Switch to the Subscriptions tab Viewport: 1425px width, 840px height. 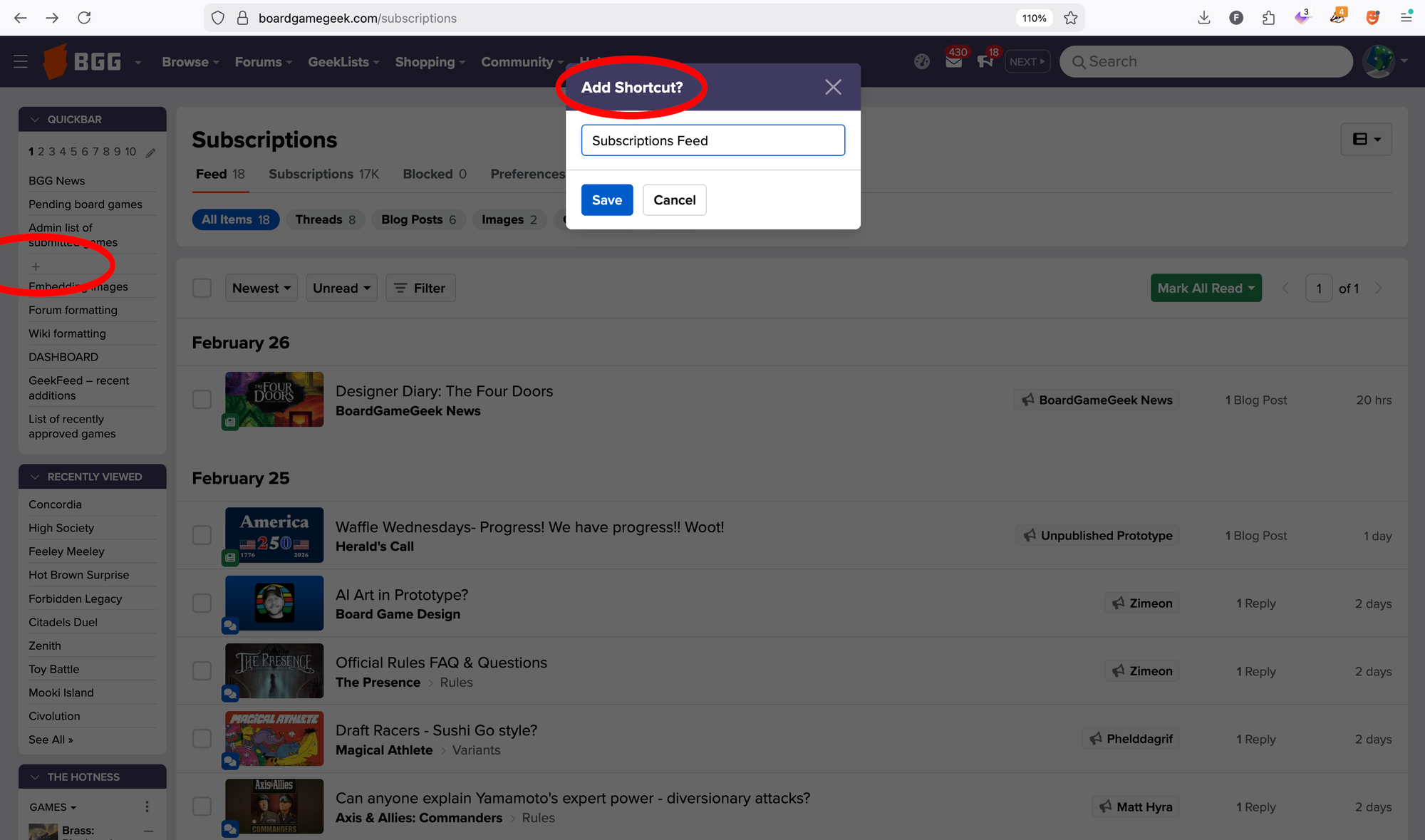pos(311,174)
